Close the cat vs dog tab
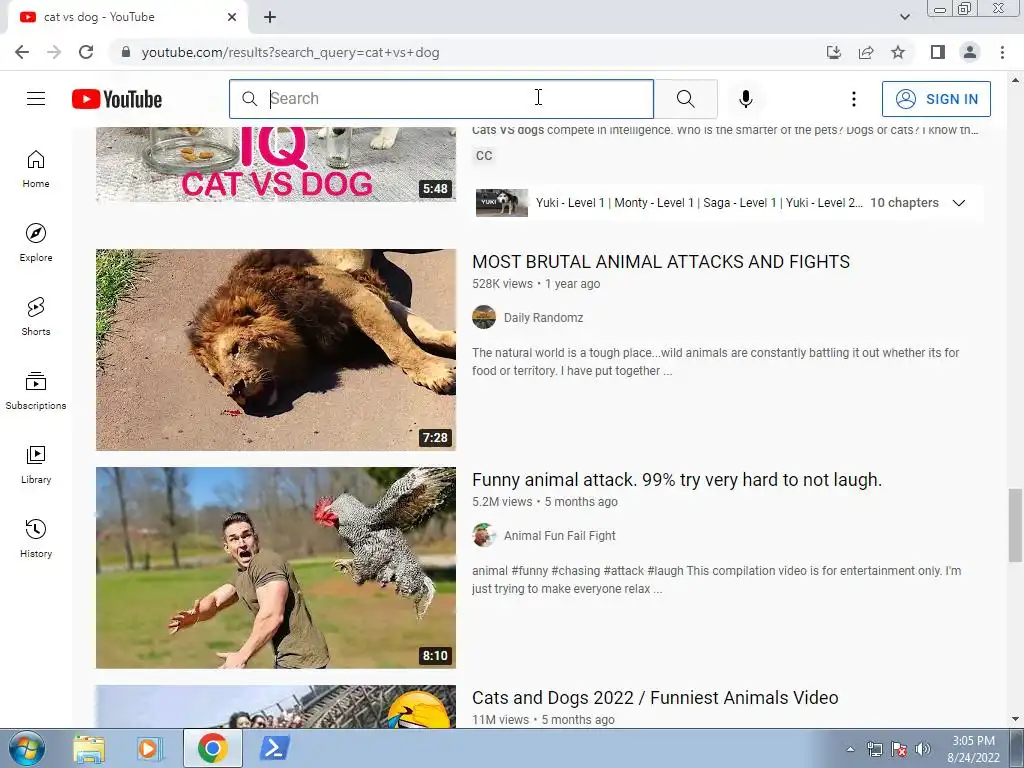The image size is (1024, 768). click(232, 17)
